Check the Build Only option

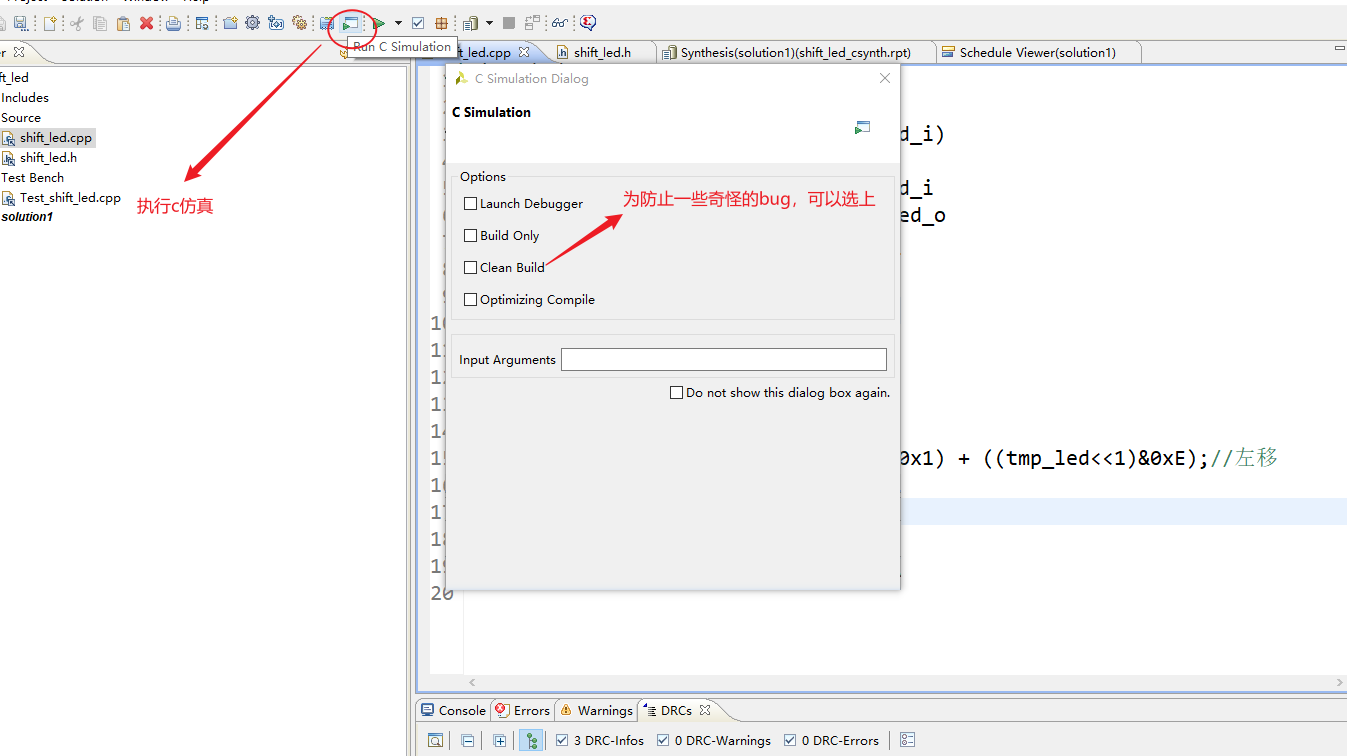coord(471,236)
